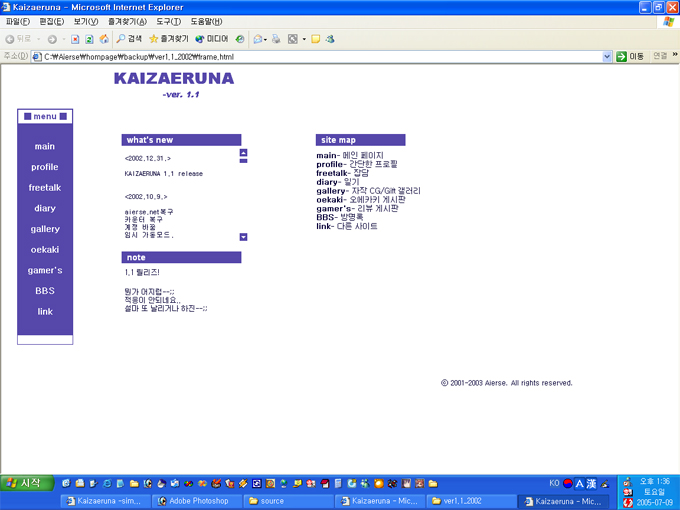Expand the address bar dropdown arrow
Screen dimensions: 680x510
click(607, 56)
